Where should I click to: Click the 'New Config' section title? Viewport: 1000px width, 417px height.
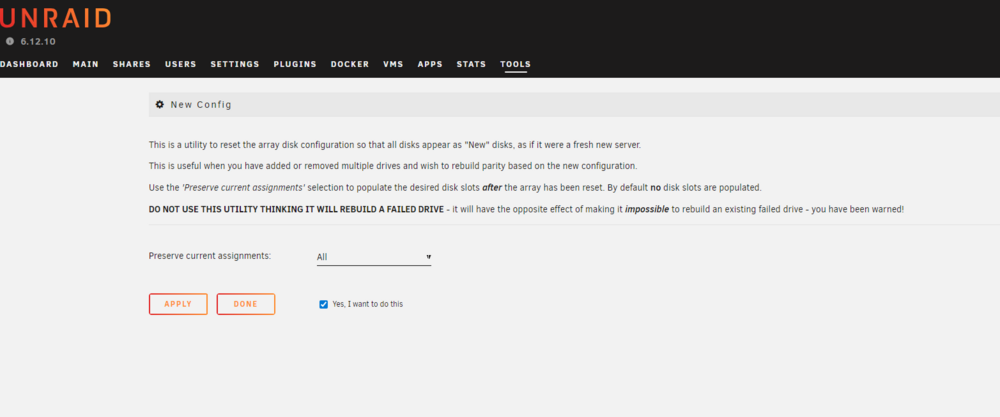[201, 105]
